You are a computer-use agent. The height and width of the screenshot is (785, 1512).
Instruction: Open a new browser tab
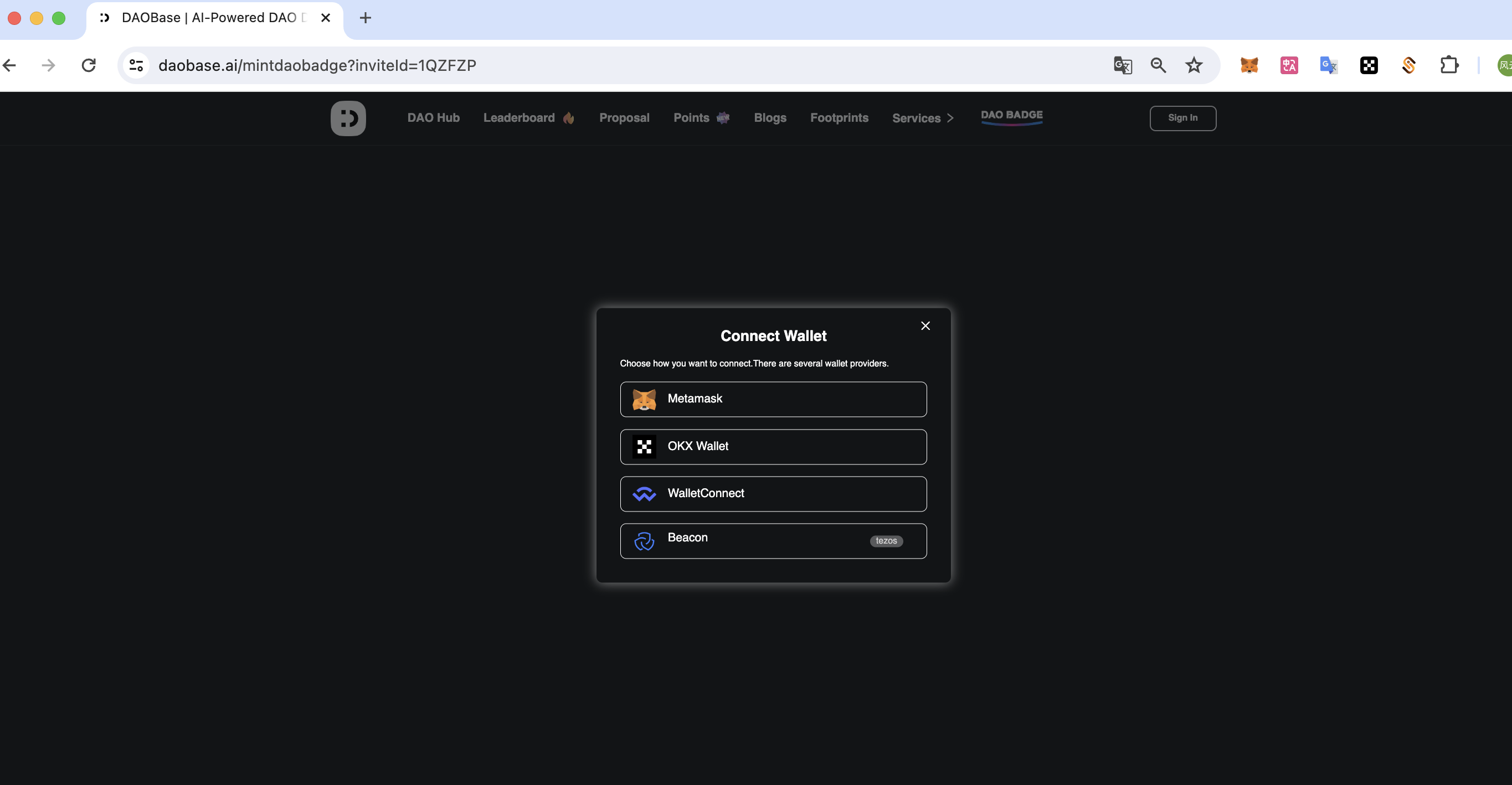(365, 18)
